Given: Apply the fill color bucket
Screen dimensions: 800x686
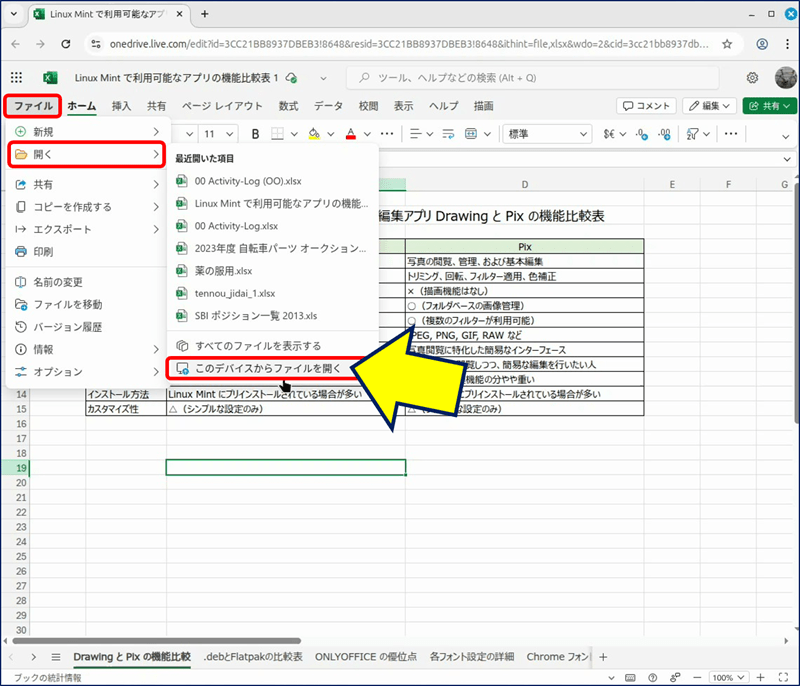Looking at the screenshot, I should 314,134.
